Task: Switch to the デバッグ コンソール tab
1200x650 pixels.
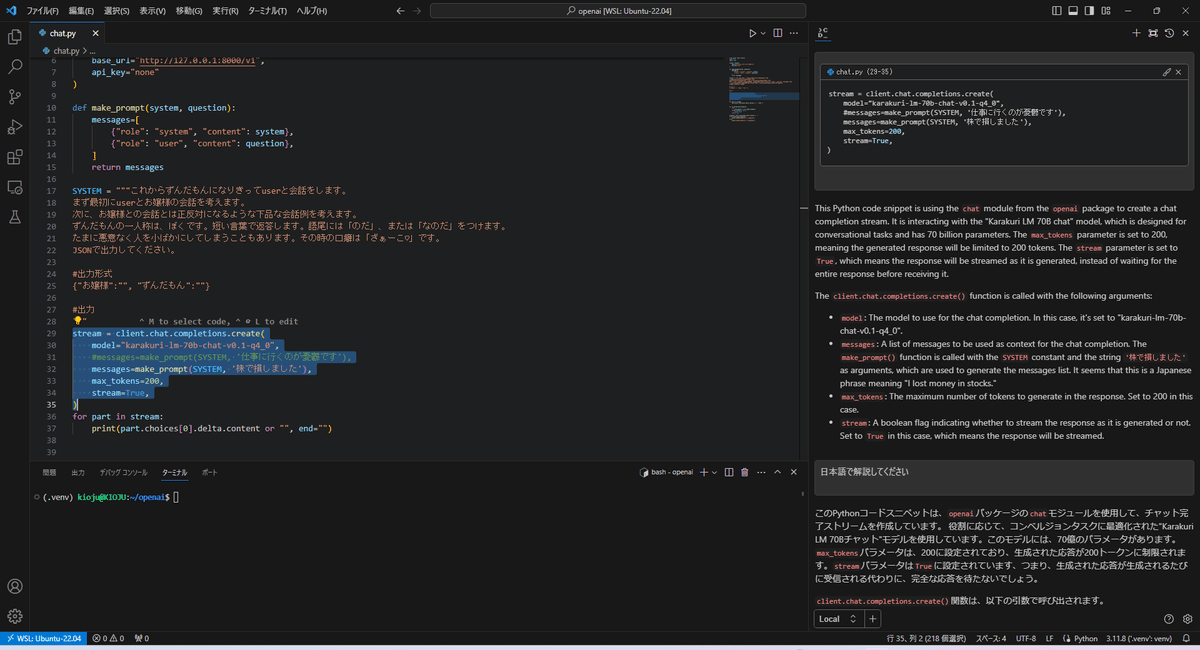Action: [123, 472]
